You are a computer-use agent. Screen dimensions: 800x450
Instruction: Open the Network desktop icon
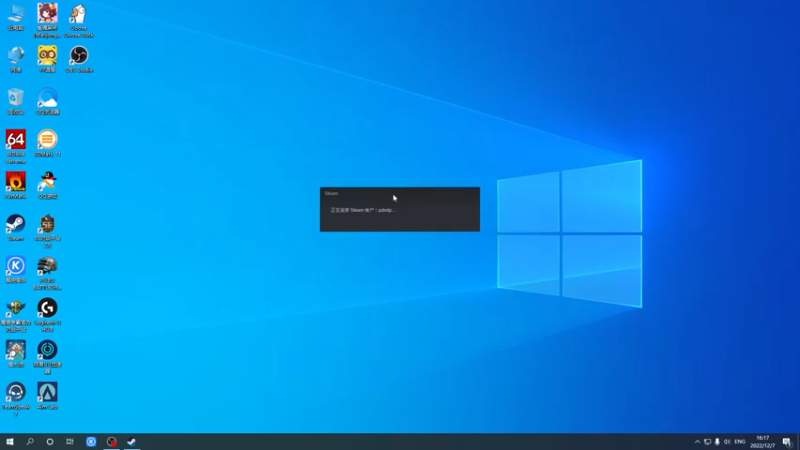click(x=16, y=59)
